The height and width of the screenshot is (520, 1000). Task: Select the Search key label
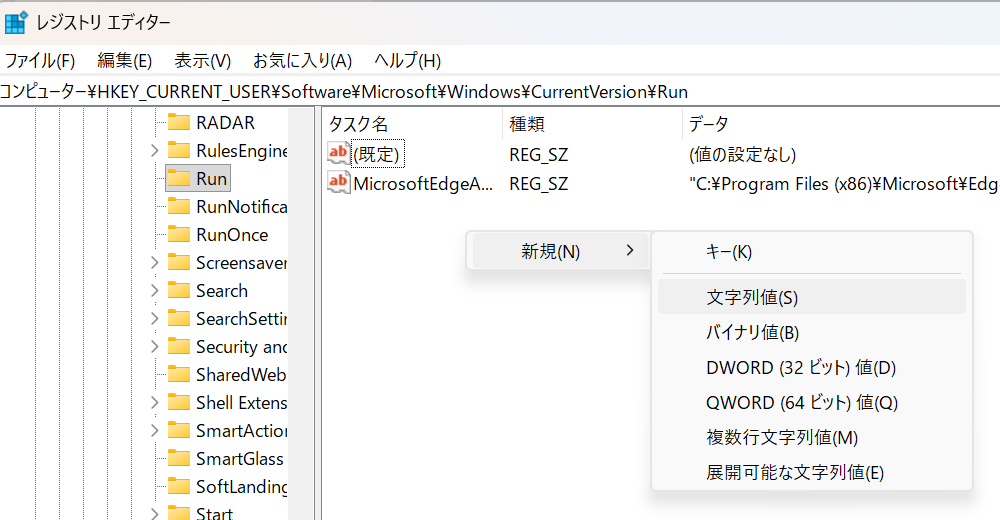221,290
